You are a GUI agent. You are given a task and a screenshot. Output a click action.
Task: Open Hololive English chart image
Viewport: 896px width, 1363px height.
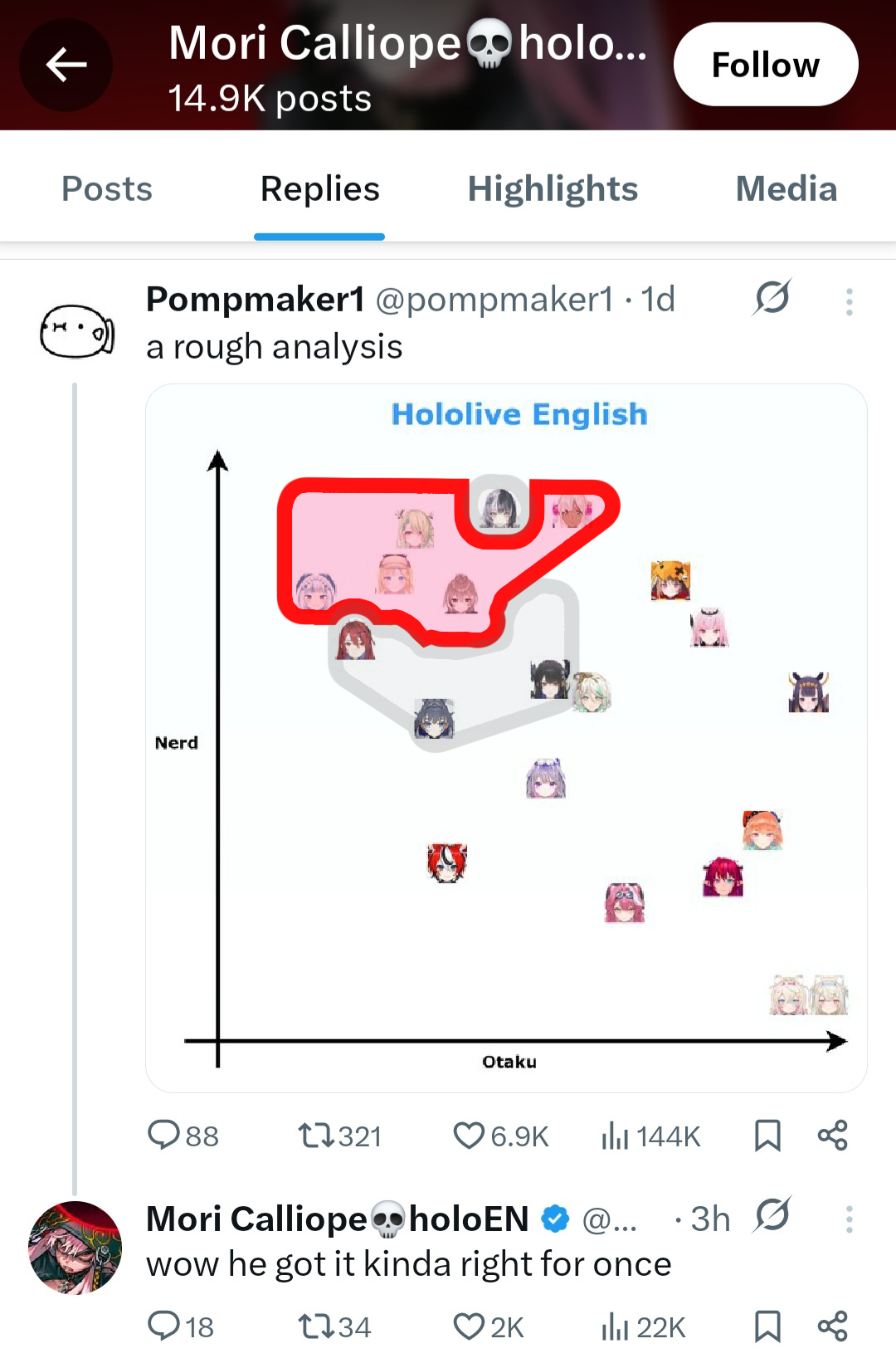pos(506,737)
